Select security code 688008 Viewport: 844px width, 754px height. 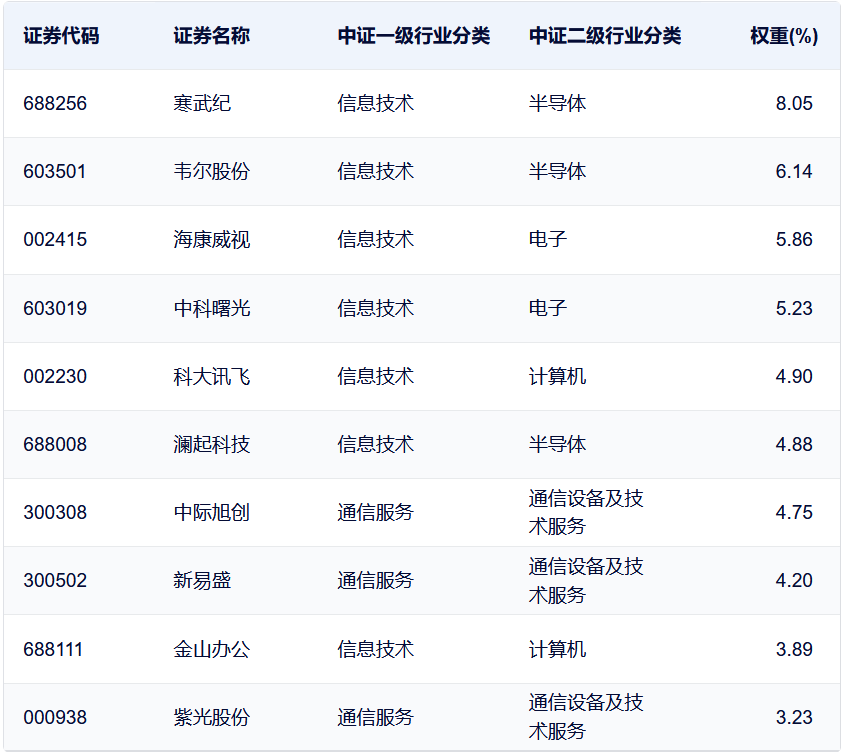click(55, 445)
